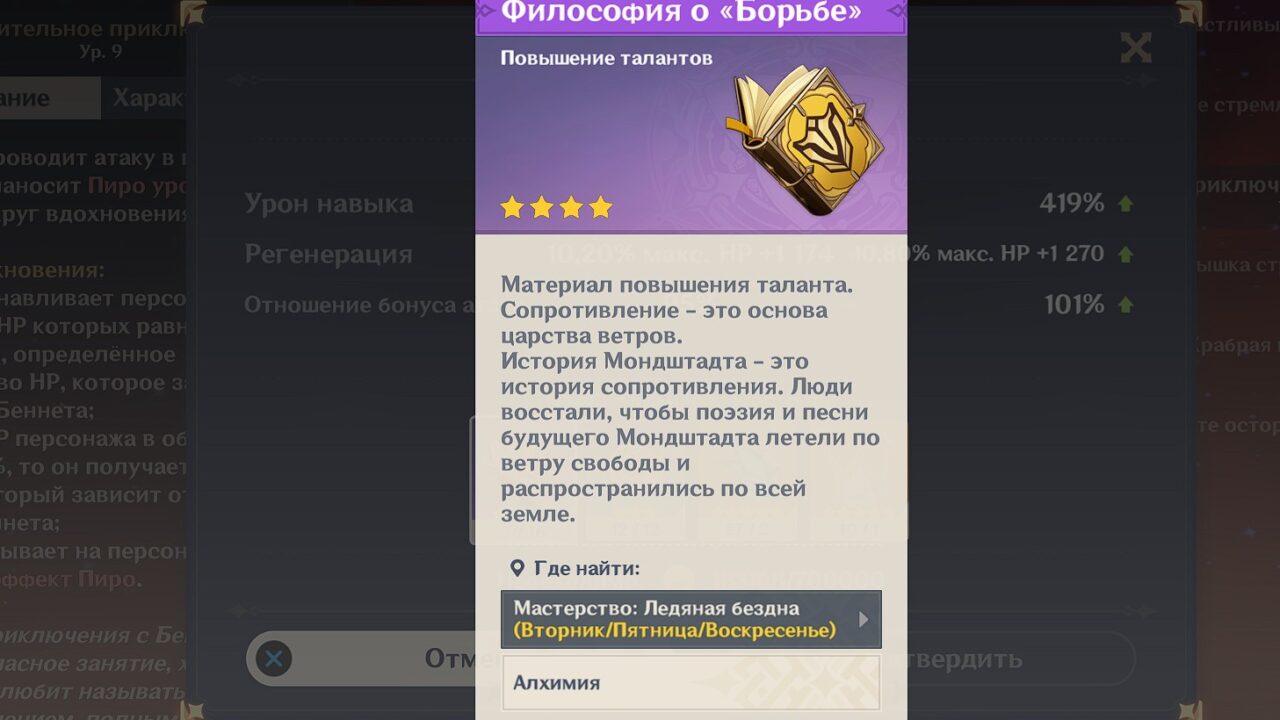The width and height of the screenshot is (1280, 720).
Task: Click the four-star rarity rating
Action: click(x=556, y=207)
